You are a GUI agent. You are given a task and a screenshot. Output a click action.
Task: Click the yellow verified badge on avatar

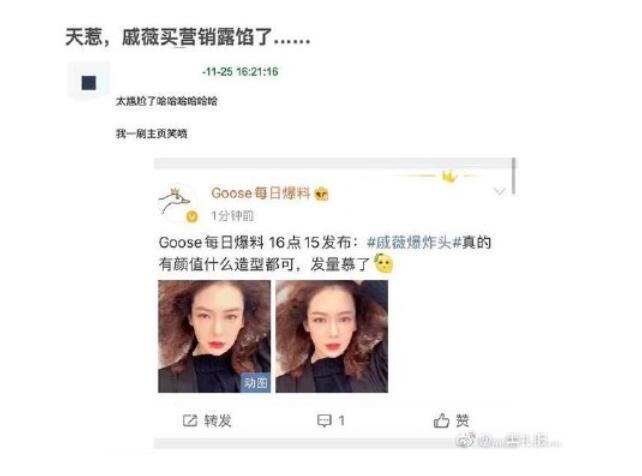(x=192, y=217)
